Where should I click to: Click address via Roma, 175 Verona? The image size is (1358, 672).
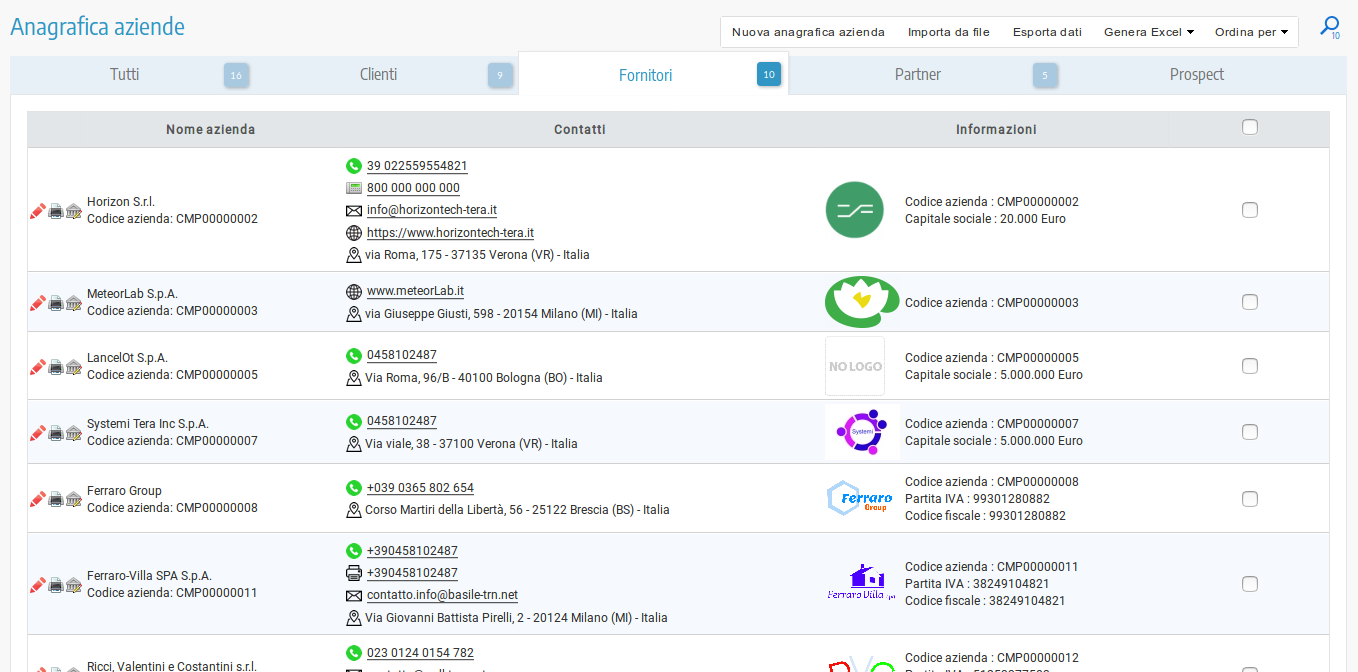tap(477, 255)
